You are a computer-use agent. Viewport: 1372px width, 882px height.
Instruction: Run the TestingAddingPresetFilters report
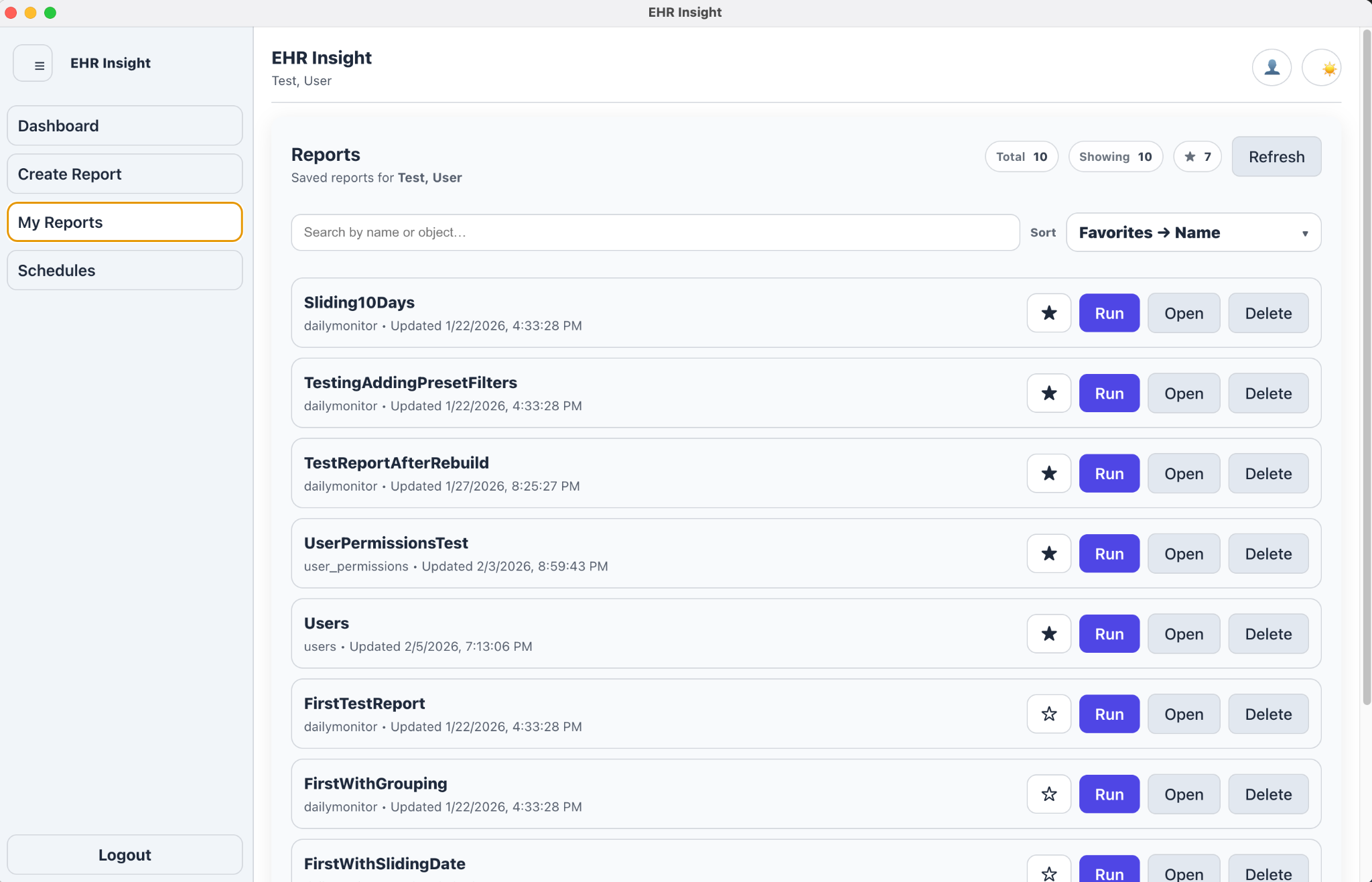point(1109,393)
